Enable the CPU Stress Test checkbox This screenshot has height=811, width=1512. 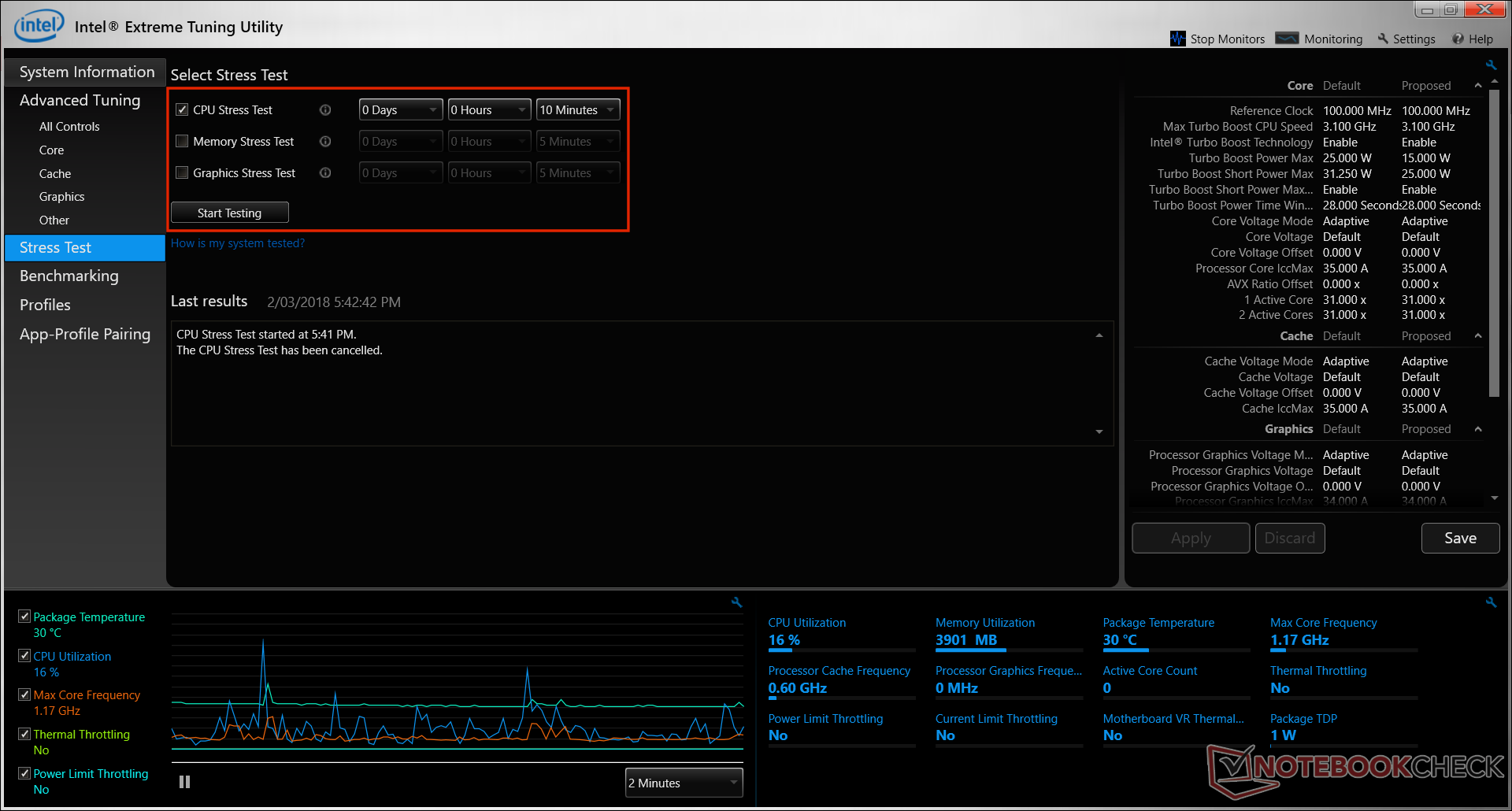point(182,109)
